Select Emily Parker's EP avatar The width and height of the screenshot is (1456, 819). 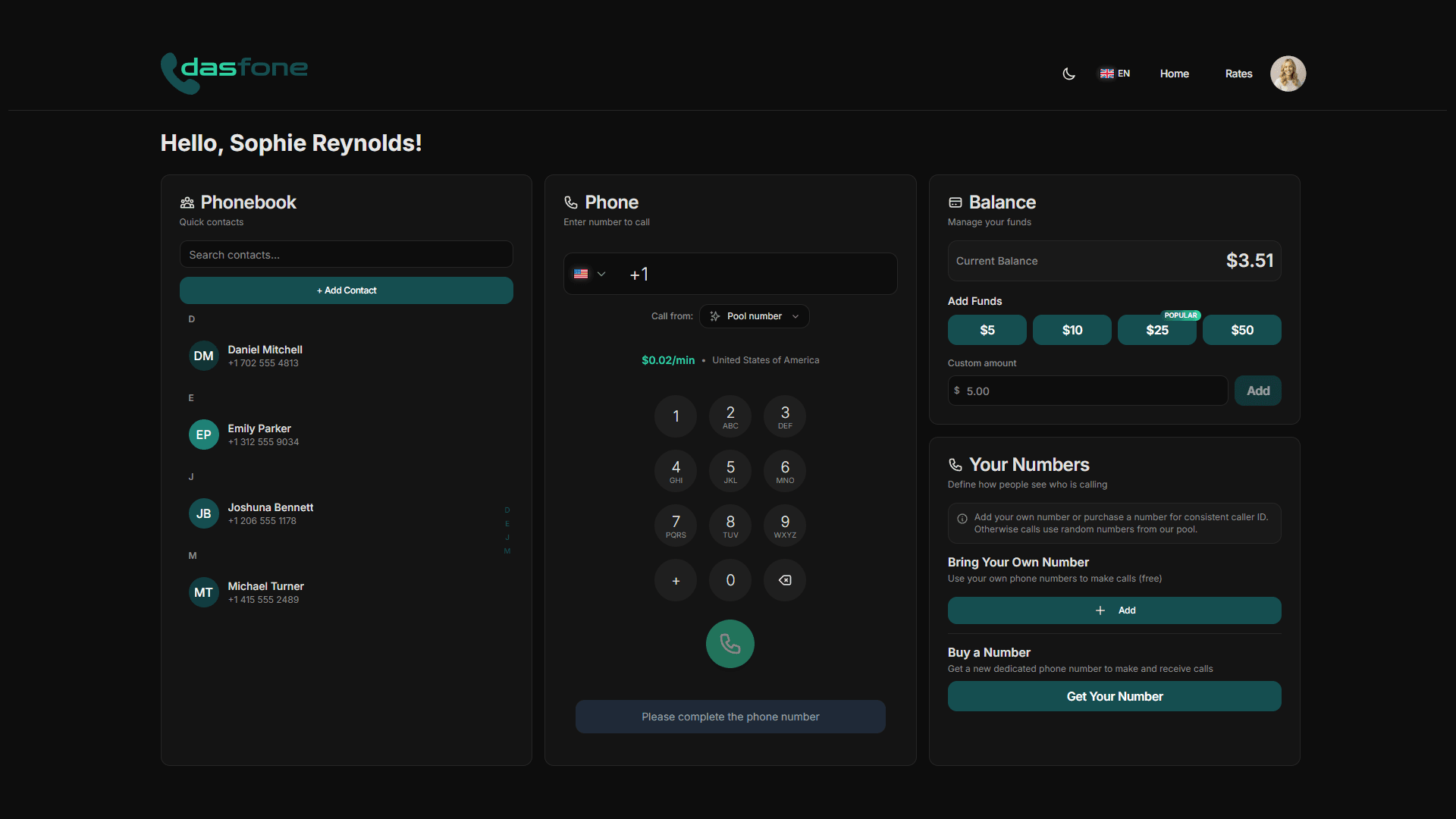click(203, 435)
